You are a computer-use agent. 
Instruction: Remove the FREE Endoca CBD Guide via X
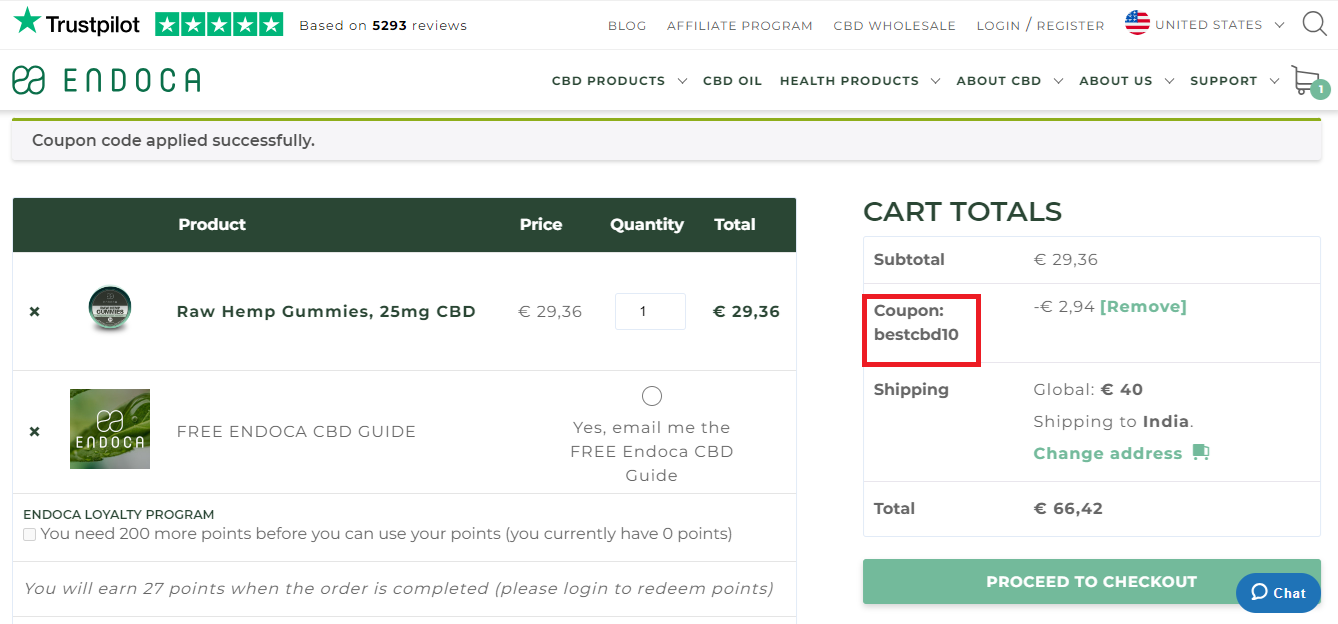click(34, 431)
